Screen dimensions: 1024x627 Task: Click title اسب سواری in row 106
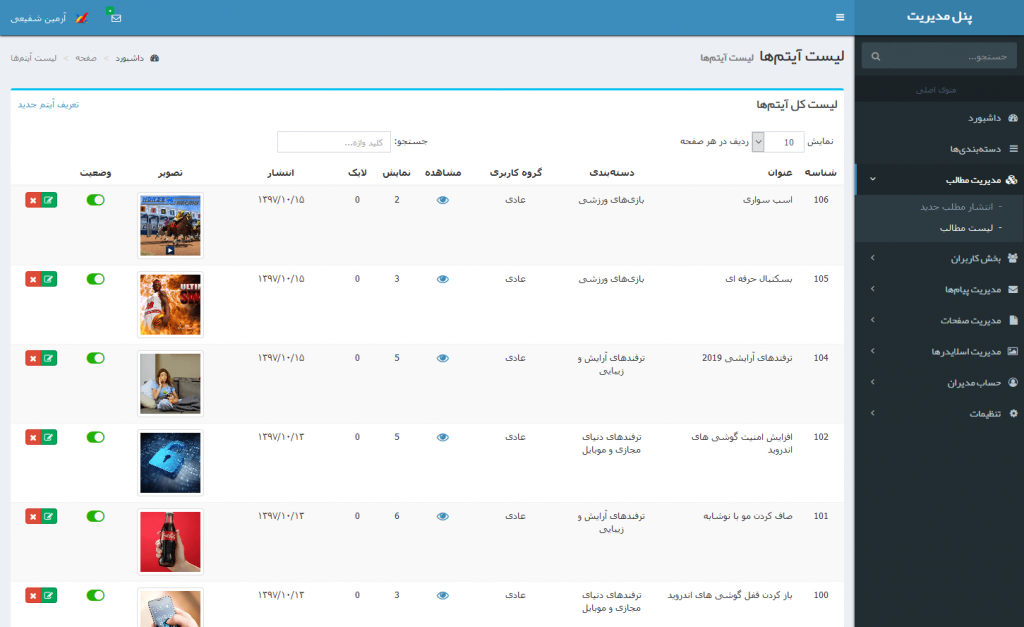[767, 200]
